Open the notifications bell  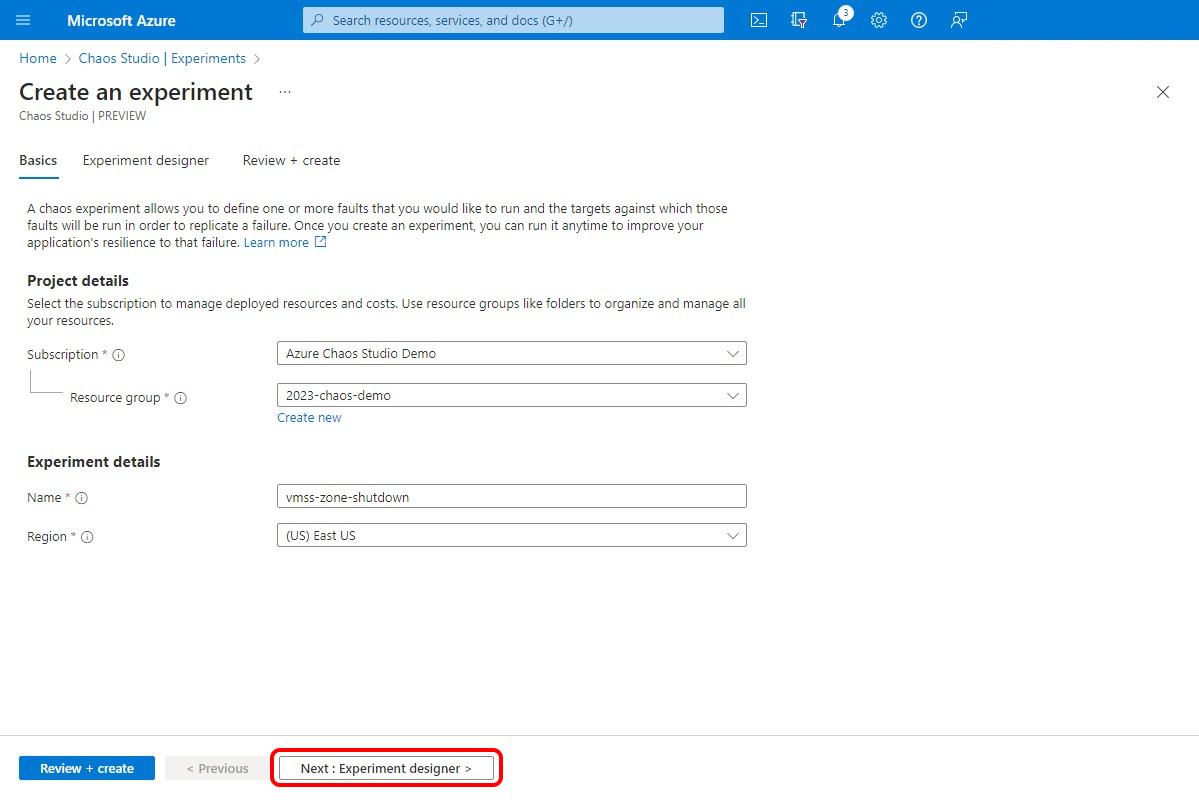click(840, 20)
